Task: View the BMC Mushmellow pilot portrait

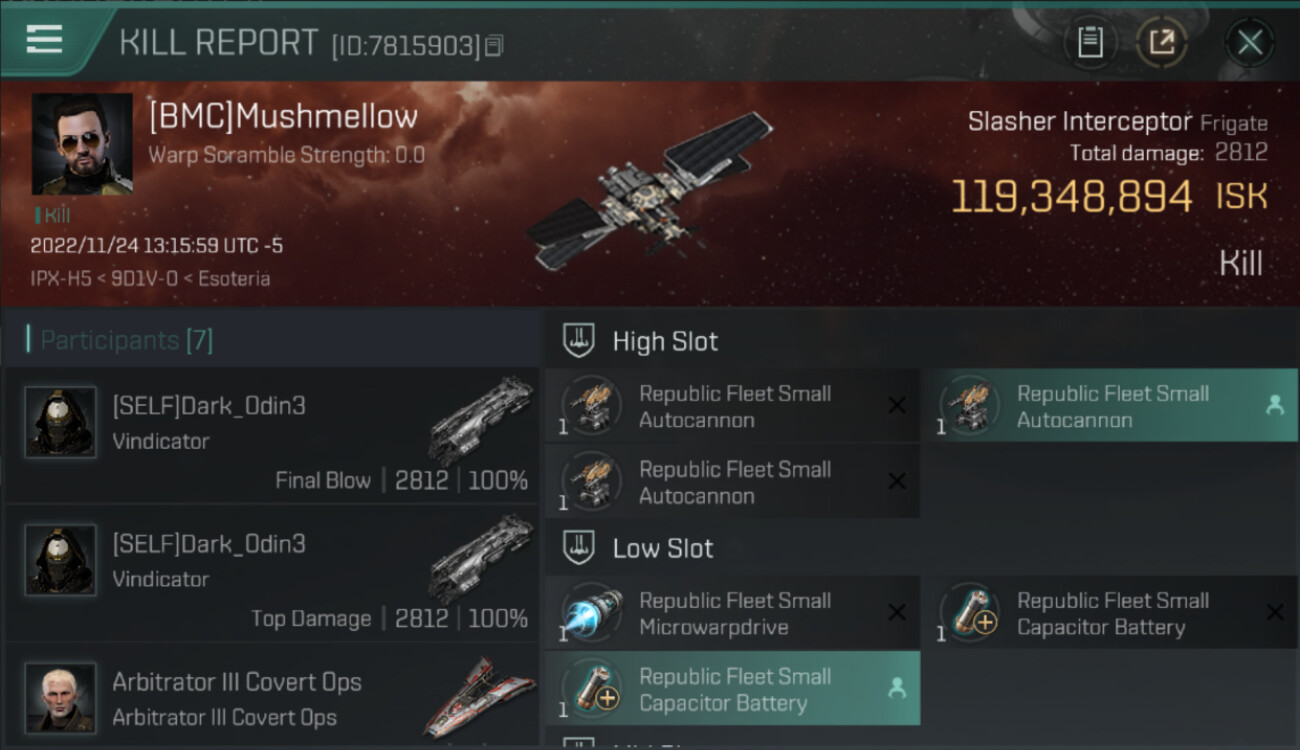Action: (82, 144)
